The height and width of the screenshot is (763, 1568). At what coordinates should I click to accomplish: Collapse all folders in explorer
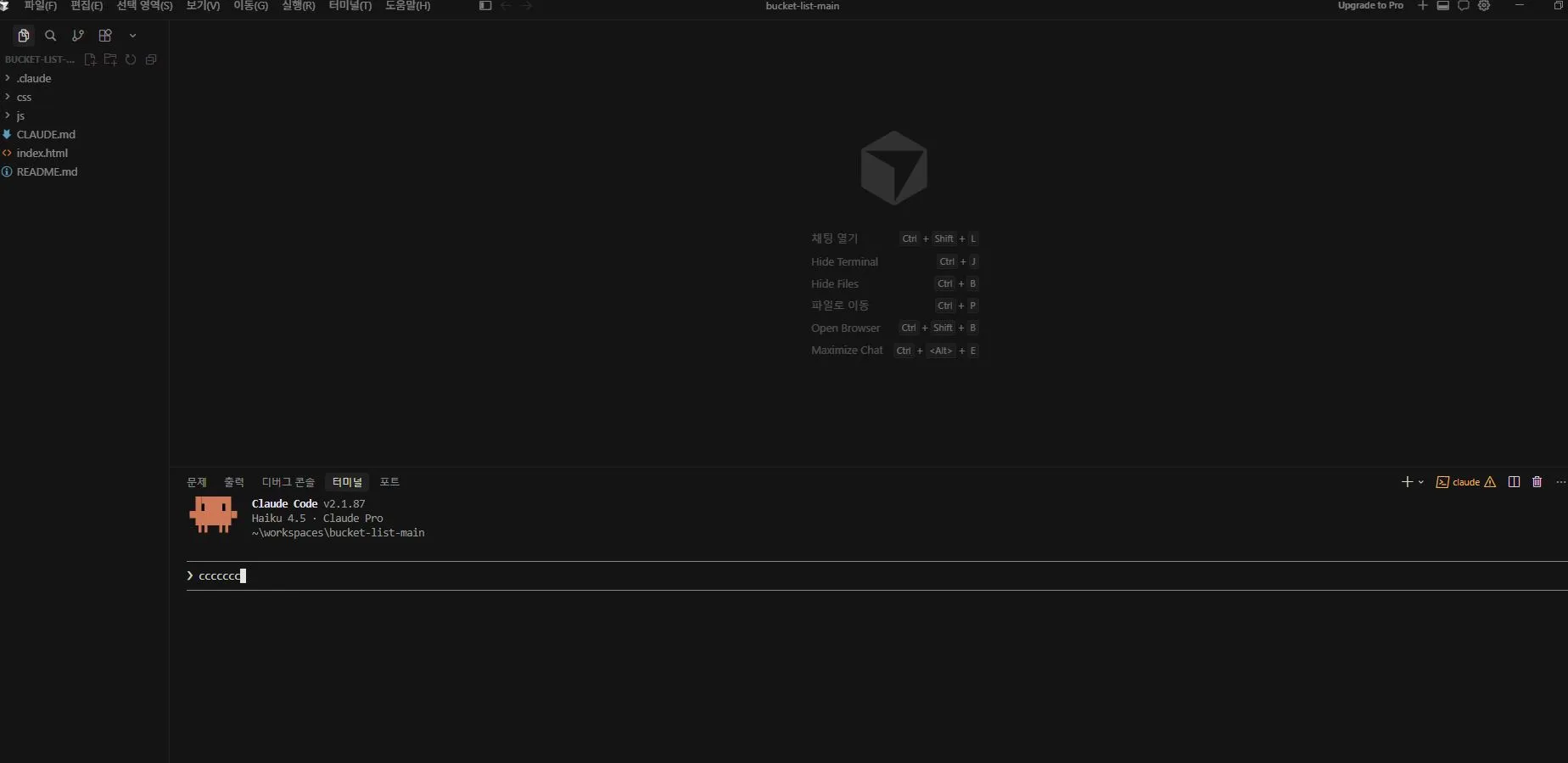(x=151, y=59)
